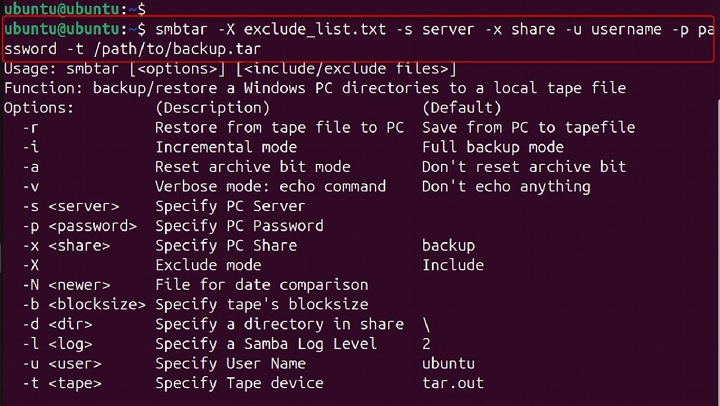The image size is (720, 406).
Task: Click the 'tar.out' default tape value
Action: coord(452,383)
